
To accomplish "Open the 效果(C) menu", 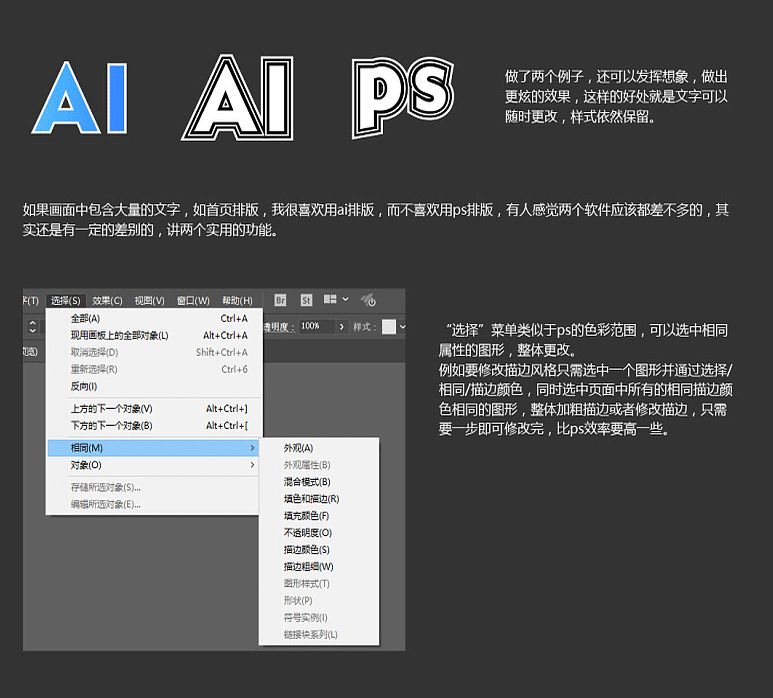I will click(107, 300).
